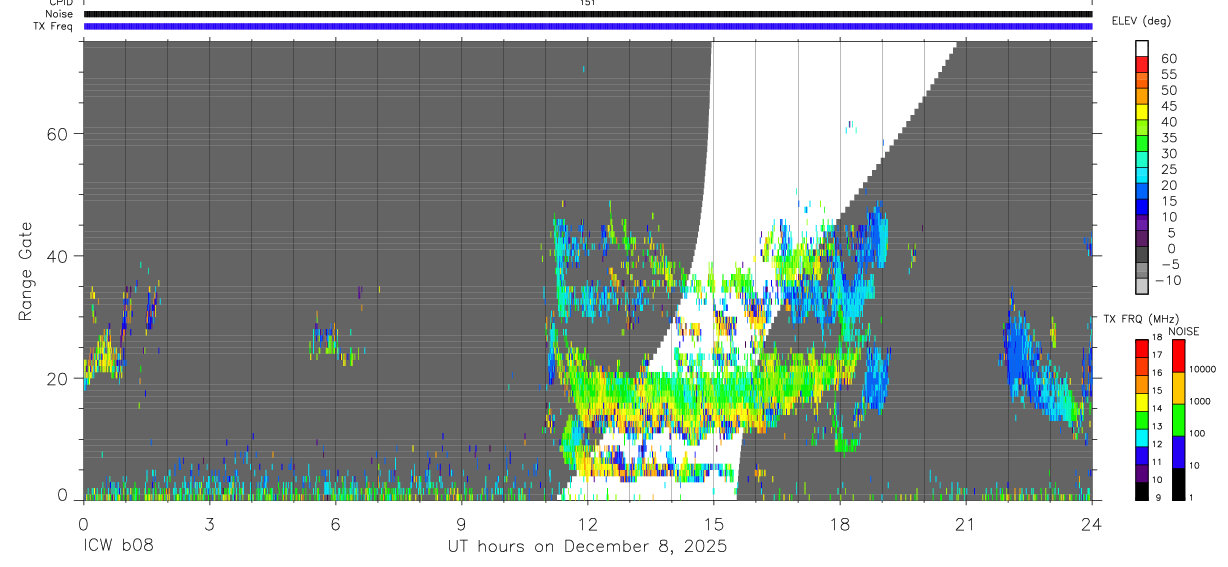Click the black swatch in TX FRQ legend
This screenshot has width=1228, height=567.
pos(1142,491)
